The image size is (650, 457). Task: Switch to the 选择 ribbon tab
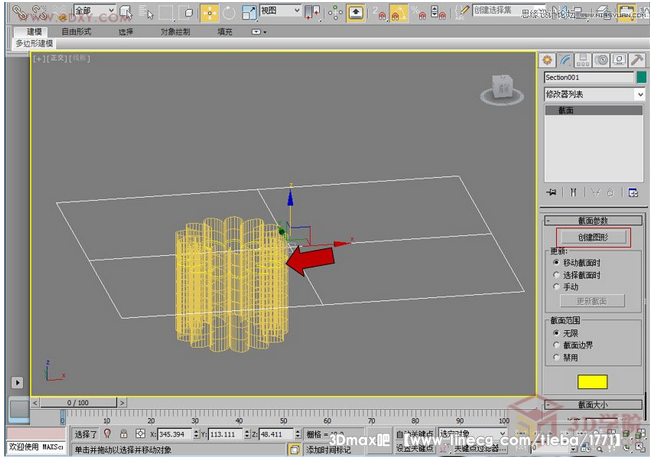click(126, 32)
